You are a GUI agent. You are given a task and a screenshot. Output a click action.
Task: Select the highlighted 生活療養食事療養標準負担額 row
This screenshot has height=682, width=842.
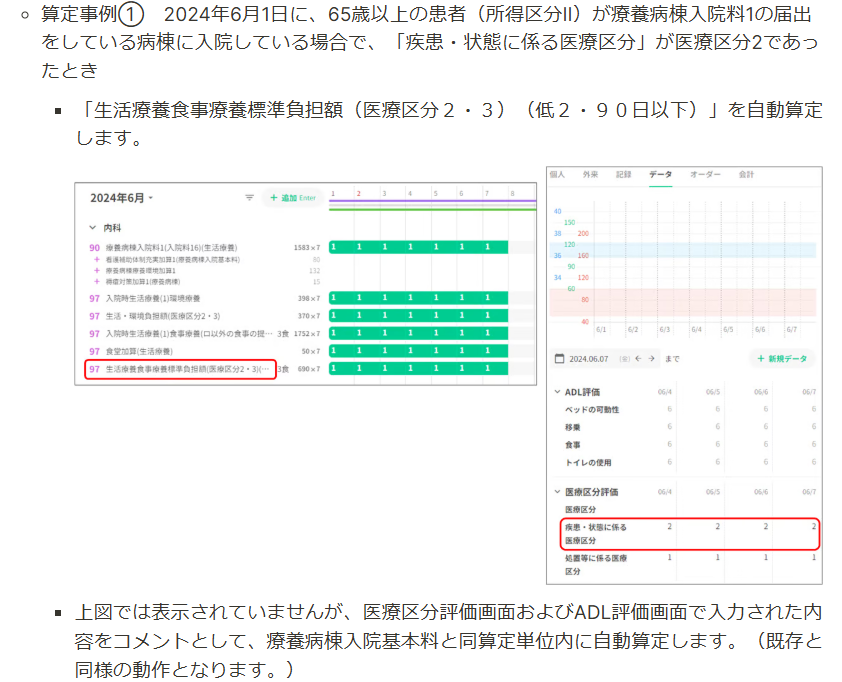pos(180,369)
